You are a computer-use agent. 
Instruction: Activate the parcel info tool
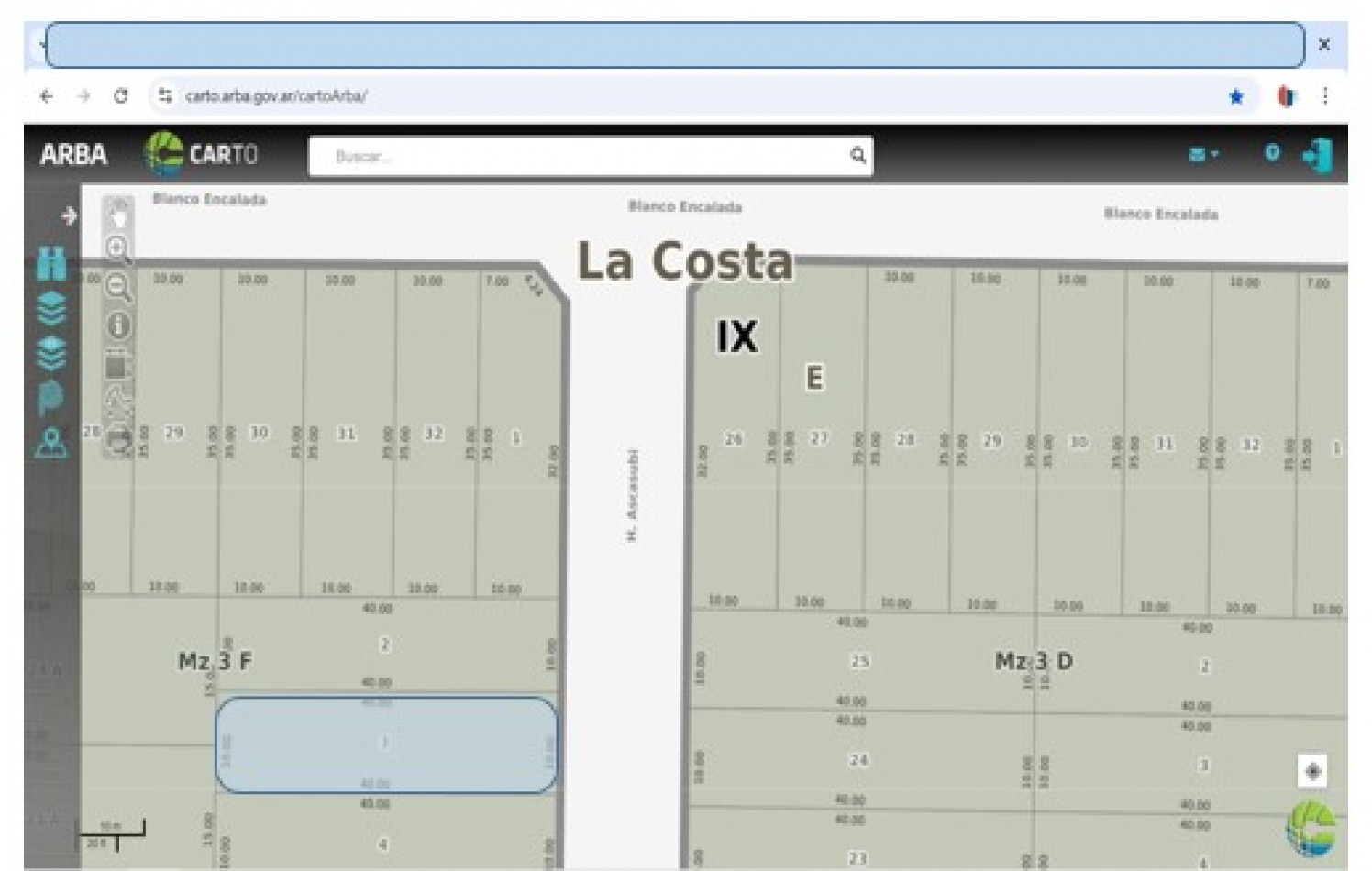coord(118,325)
